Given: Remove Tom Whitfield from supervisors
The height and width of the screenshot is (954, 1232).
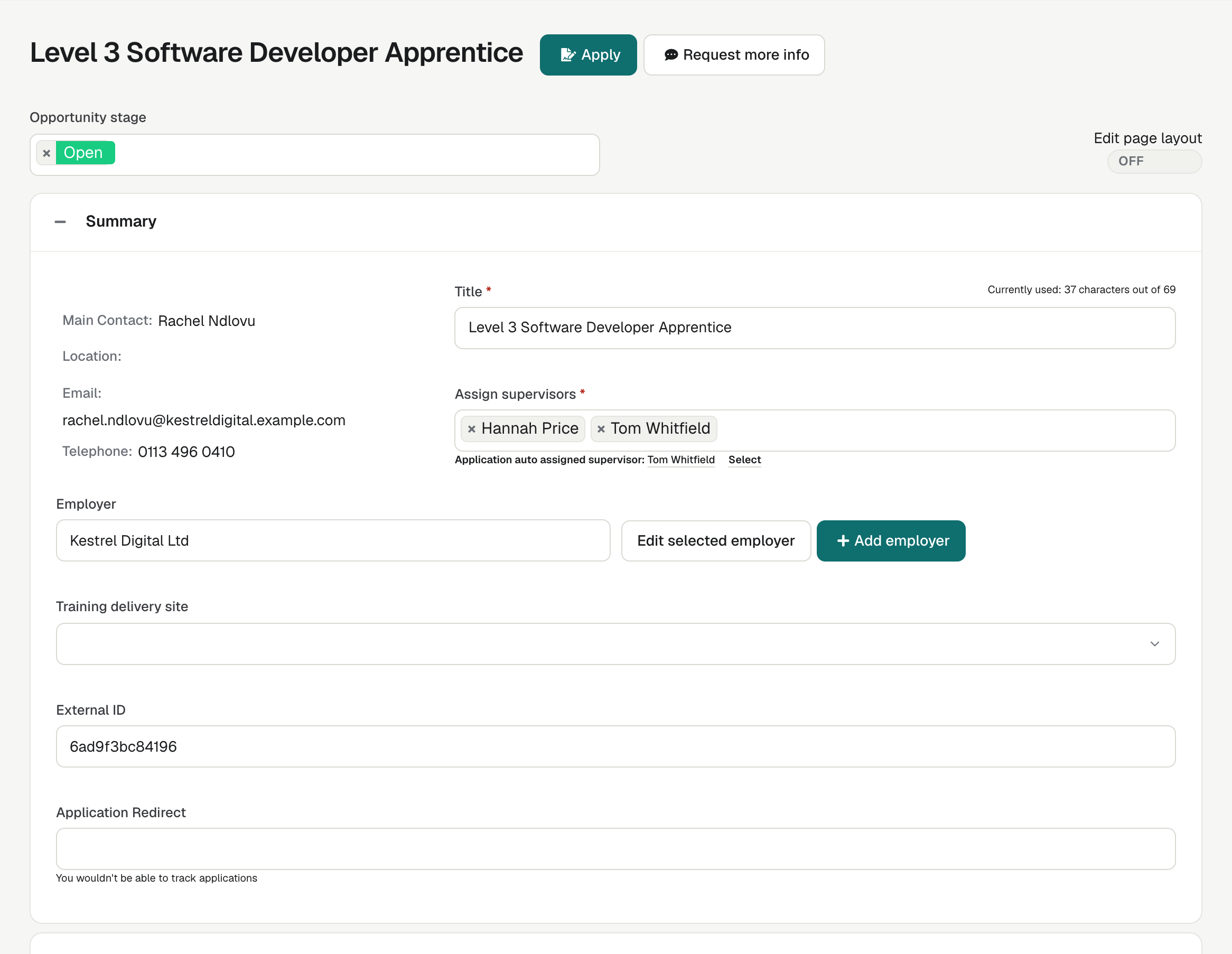Looking at the screenshot, I should [601, 429].
